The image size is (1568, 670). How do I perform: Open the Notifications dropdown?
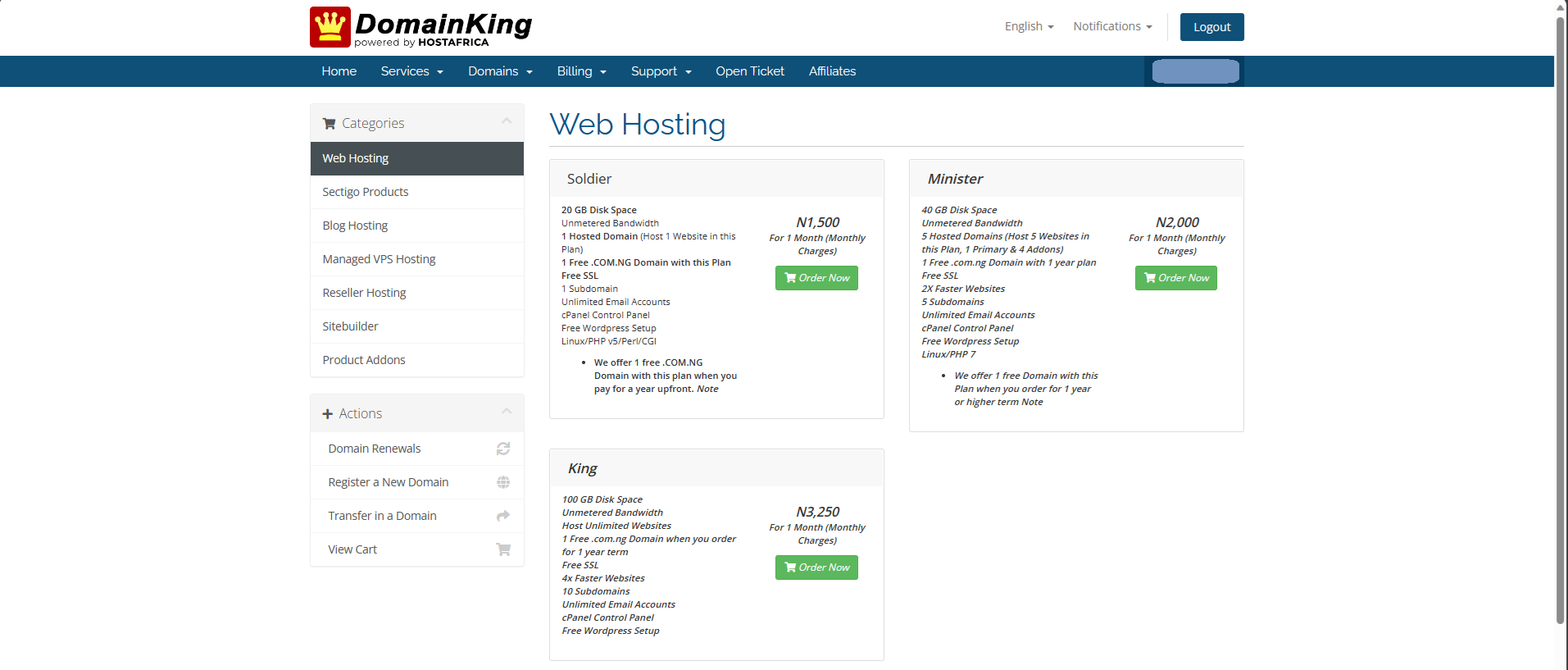1112,26
